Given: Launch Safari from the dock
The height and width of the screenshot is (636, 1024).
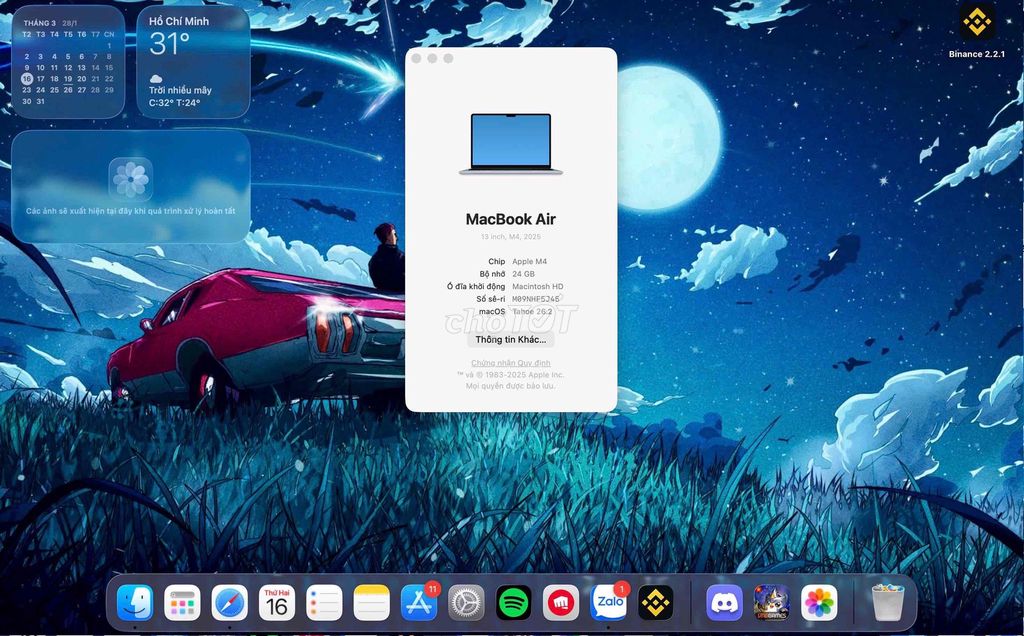Looking at the screenshot, I should point(229,602).
